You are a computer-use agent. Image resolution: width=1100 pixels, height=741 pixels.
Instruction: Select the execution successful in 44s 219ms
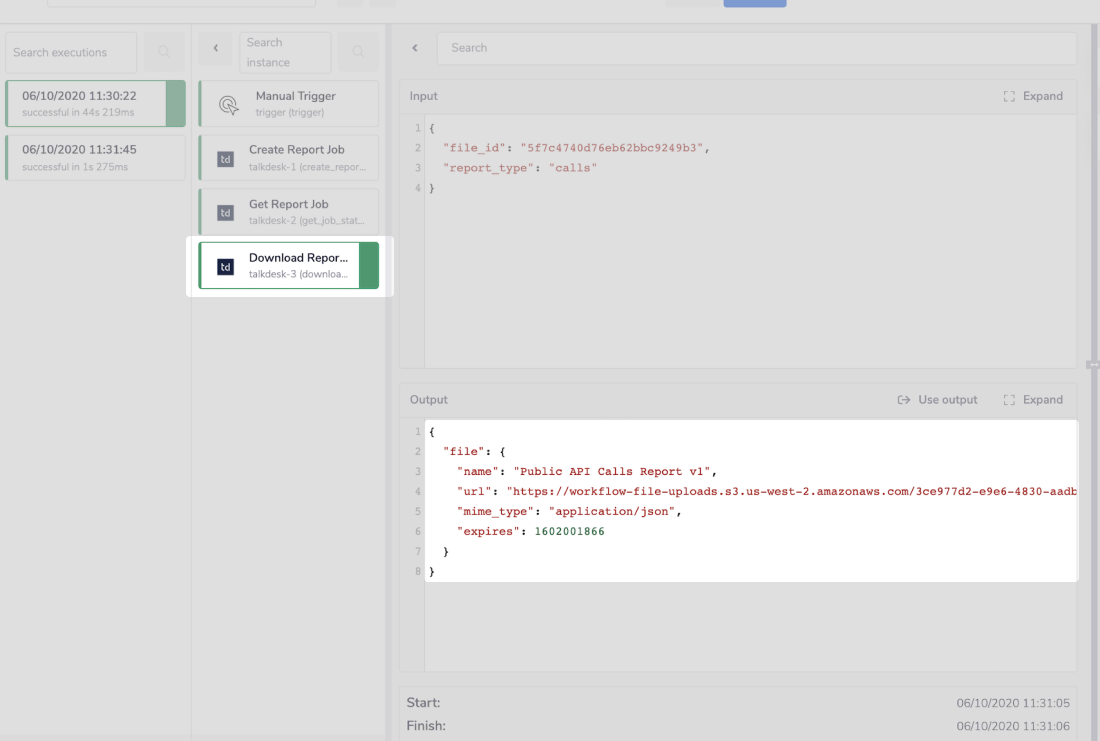click(x=94, y=103)
